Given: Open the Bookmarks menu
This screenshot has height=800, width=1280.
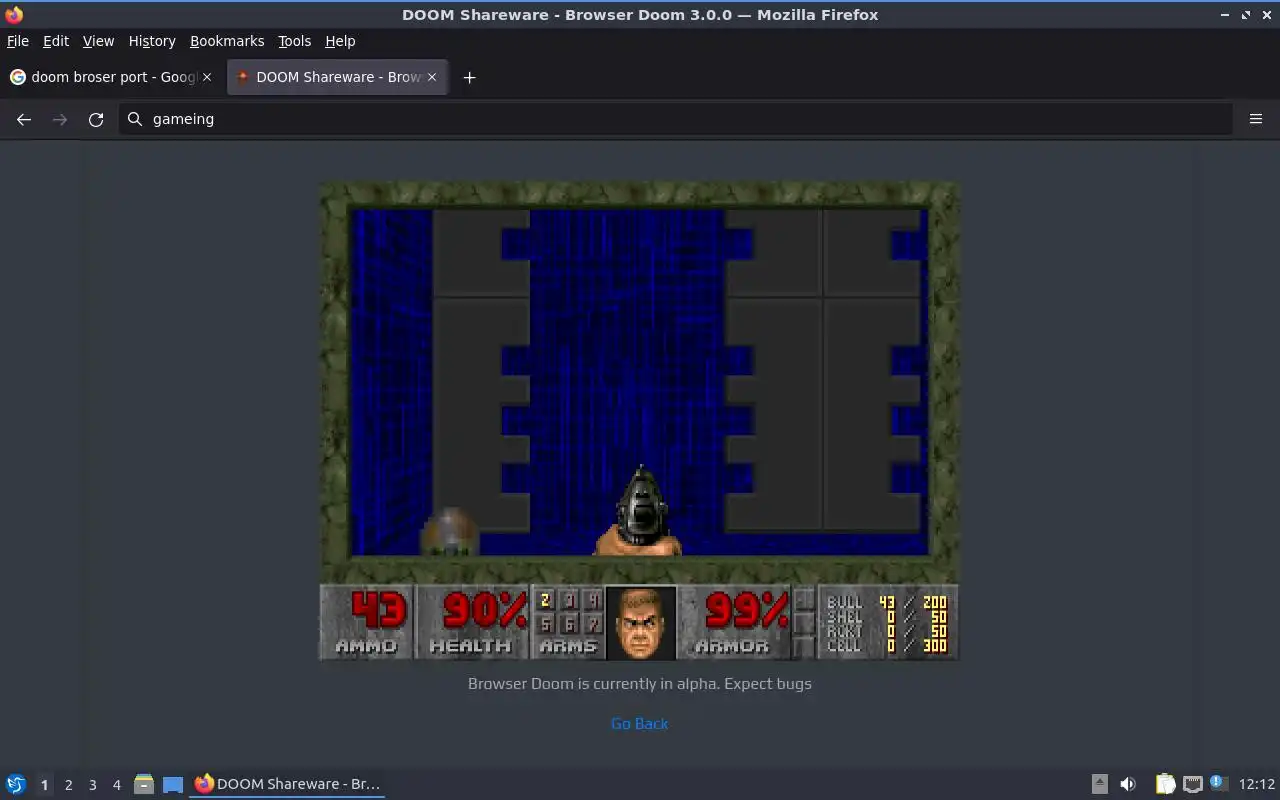Looking at the screenshot, I should pyautogui.click(x=227, y=41).
